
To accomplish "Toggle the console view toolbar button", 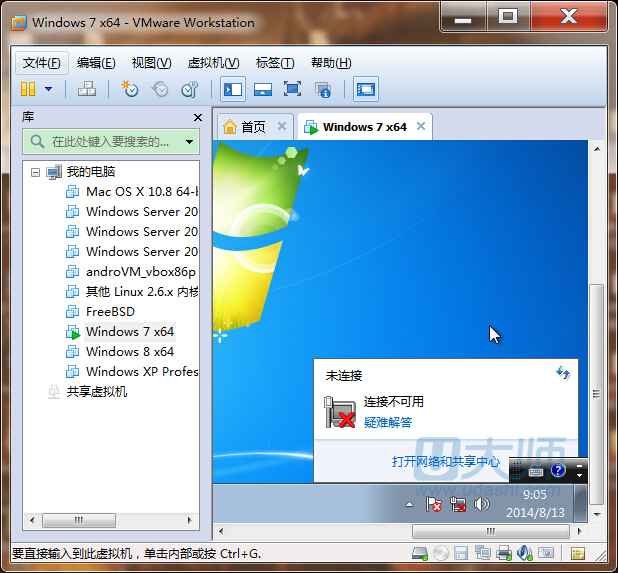I will [x=366, y=89].
